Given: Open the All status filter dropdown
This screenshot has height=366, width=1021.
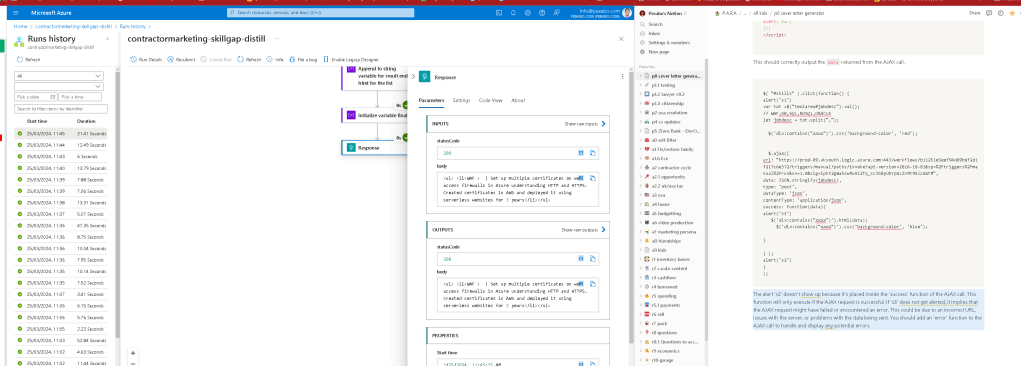Looking at the screenshot, I should click(x=59, y=76).
